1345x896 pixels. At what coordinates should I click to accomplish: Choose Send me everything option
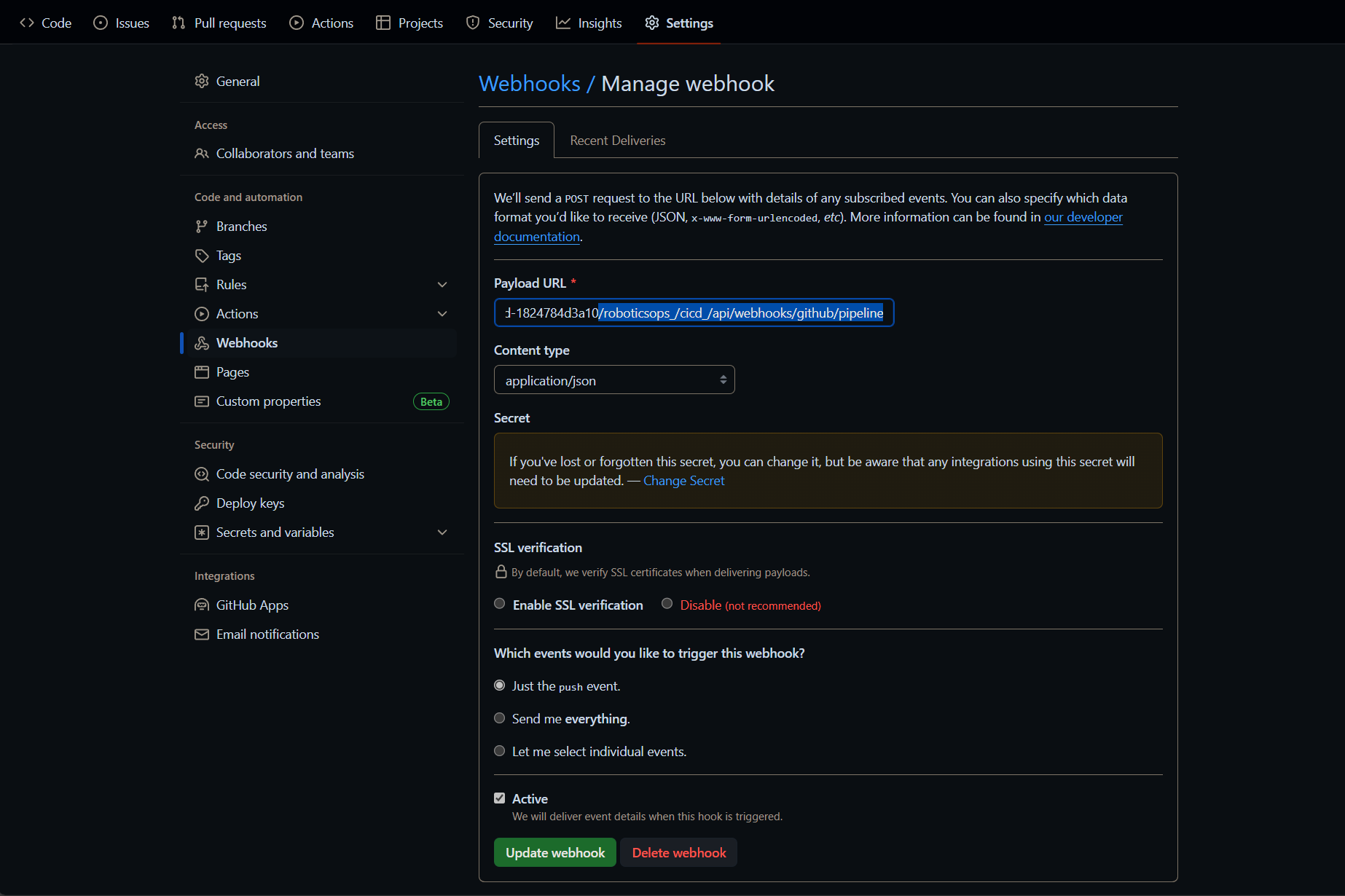500,718
